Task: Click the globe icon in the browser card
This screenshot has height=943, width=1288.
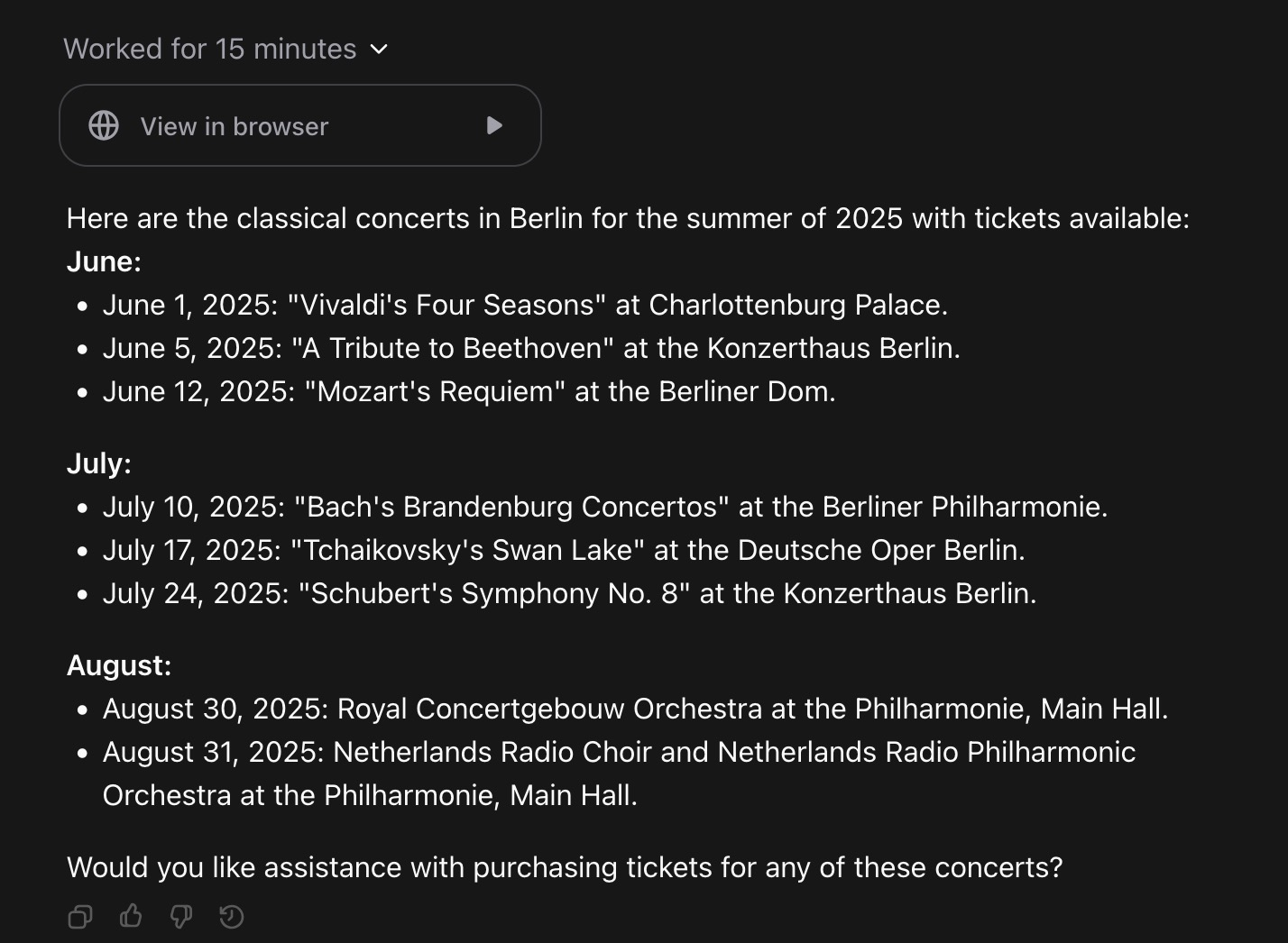Action: (104, 125)
